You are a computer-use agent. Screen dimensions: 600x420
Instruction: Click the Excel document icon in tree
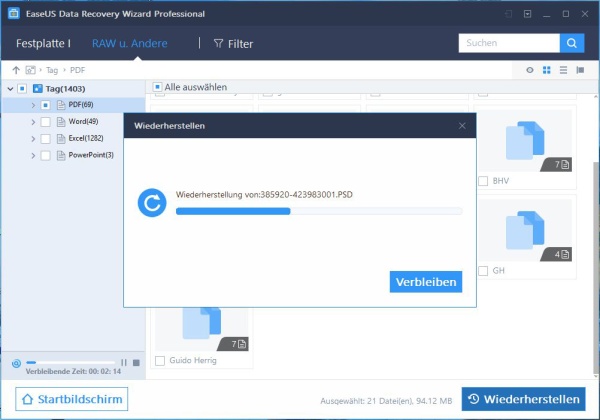point(61,138)
